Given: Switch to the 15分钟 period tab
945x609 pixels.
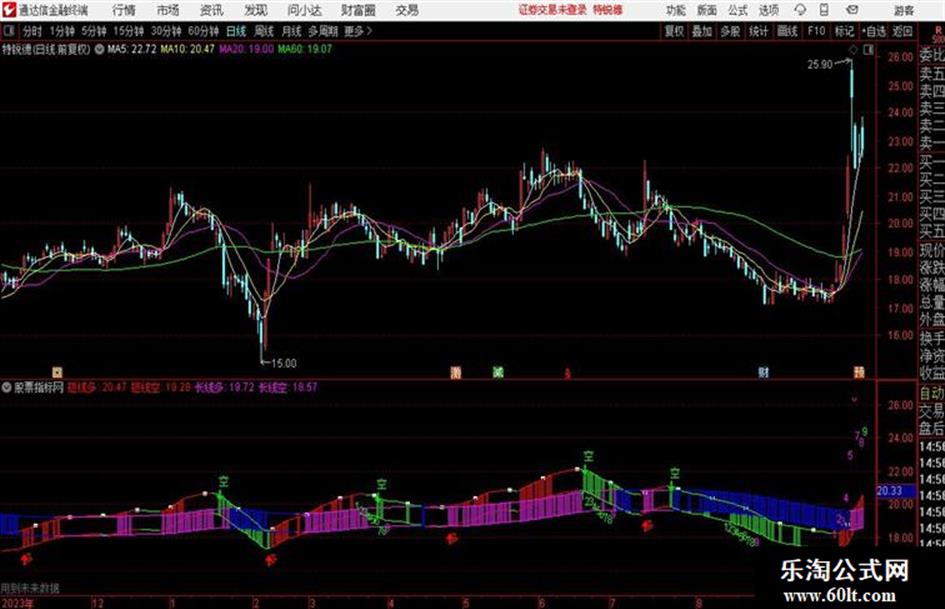Looking at the screenshot, I should pos(128,31).
